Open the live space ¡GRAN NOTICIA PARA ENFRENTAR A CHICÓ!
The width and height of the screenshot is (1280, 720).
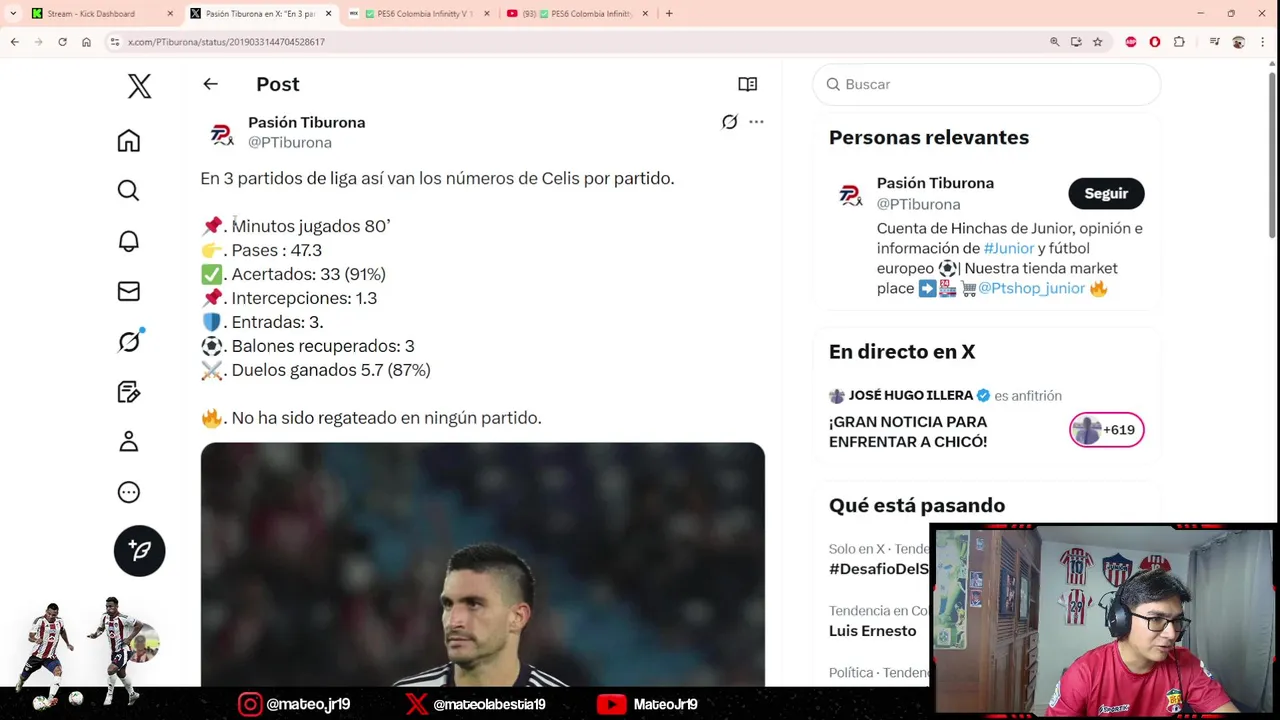point(908,432)
